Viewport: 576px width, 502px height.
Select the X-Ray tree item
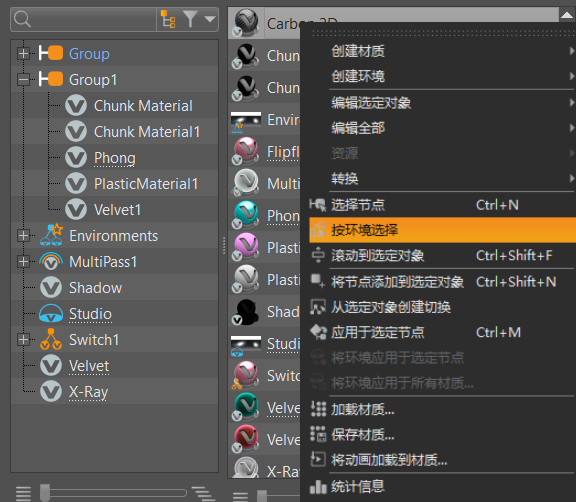89,392
